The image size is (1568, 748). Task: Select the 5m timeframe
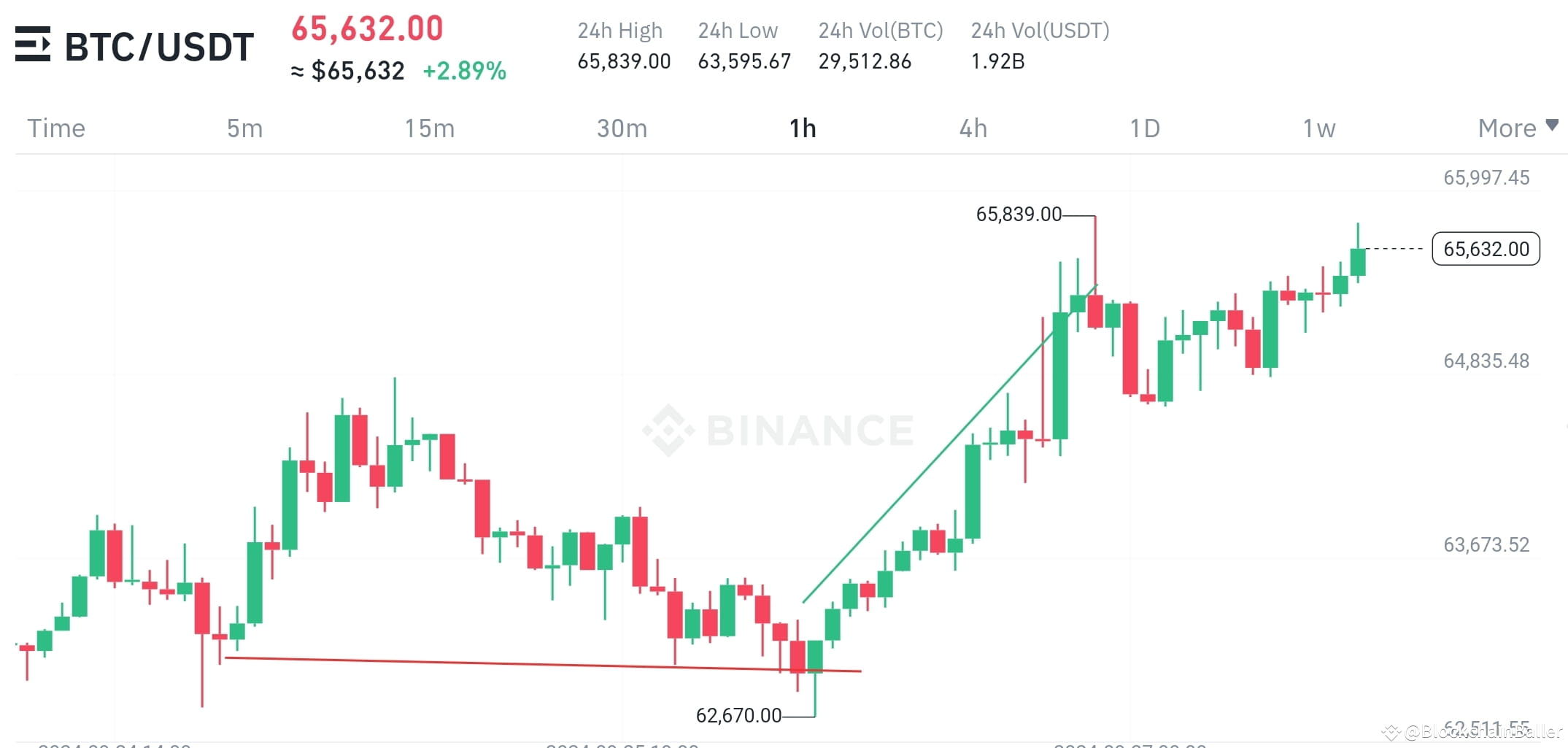coord(244,128)
